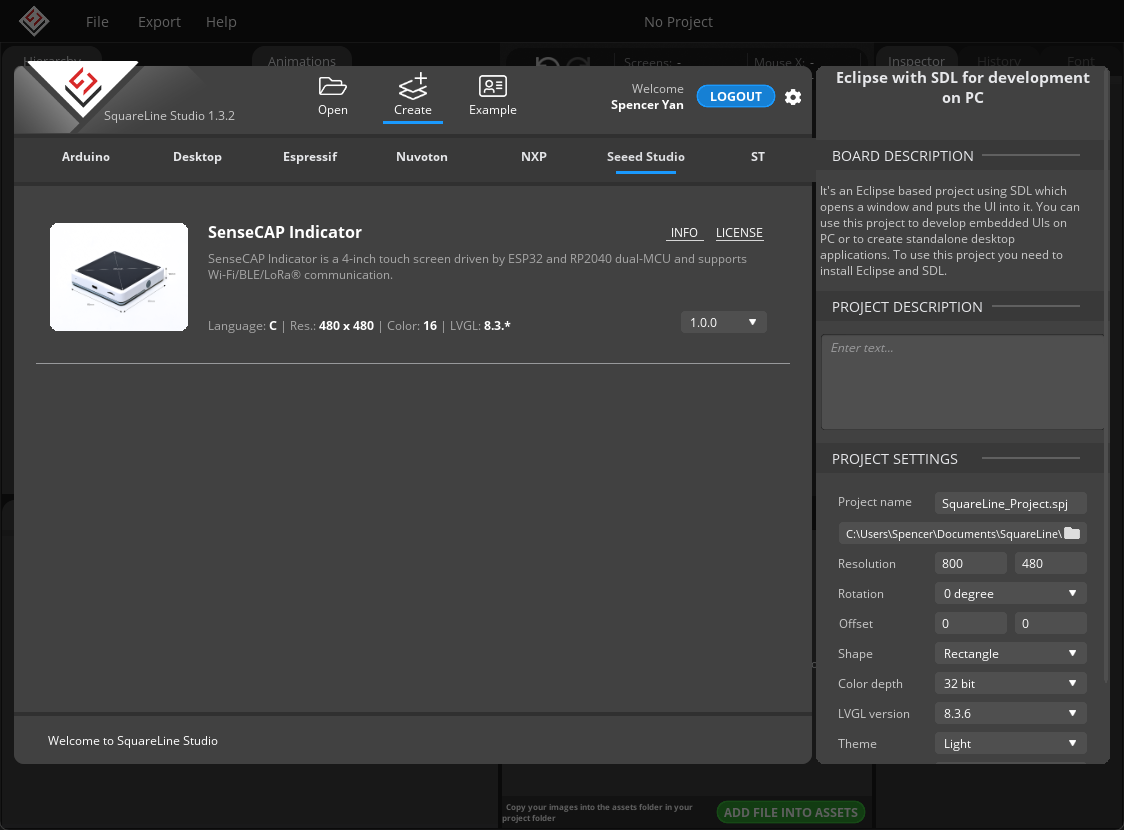Browse for project folder with folder icon

tap(1072, 533)
